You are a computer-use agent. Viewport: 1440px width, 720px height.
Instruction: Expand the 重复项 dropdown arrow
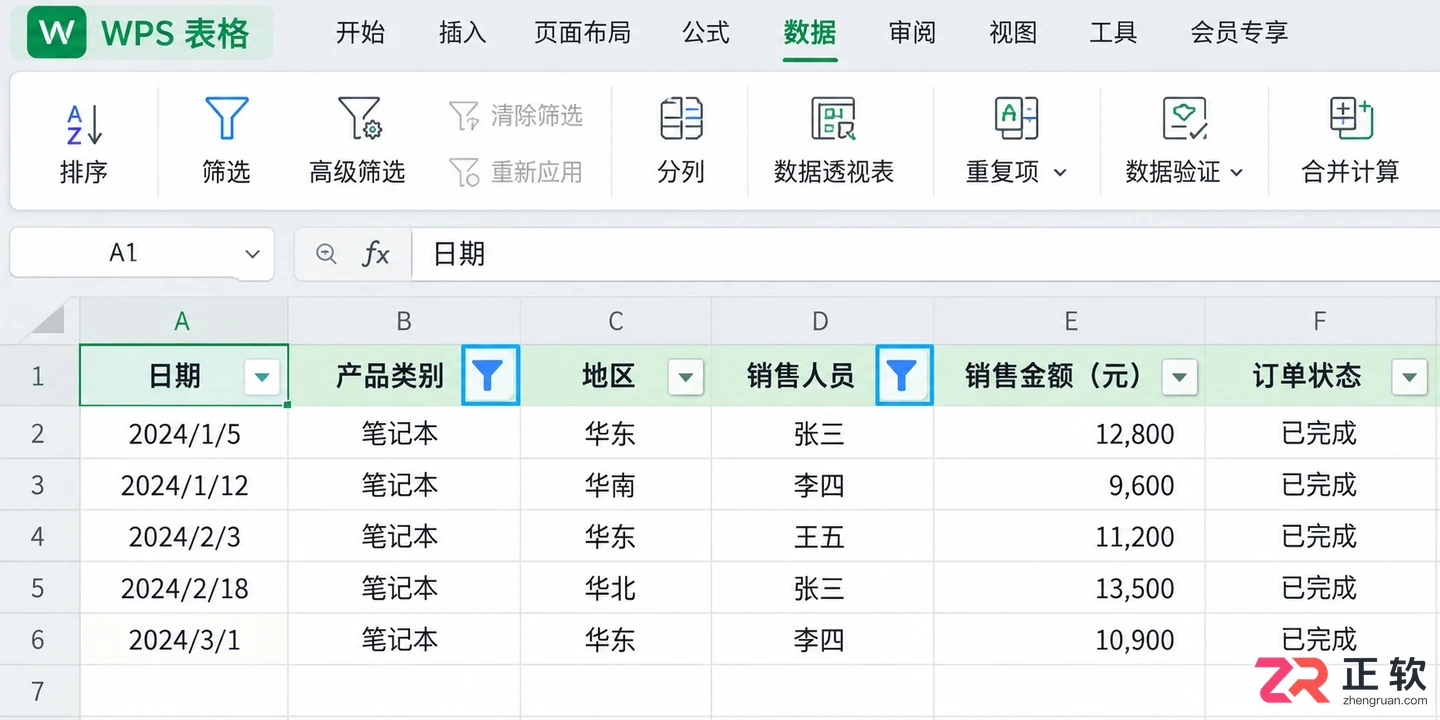click(1060, 173)
